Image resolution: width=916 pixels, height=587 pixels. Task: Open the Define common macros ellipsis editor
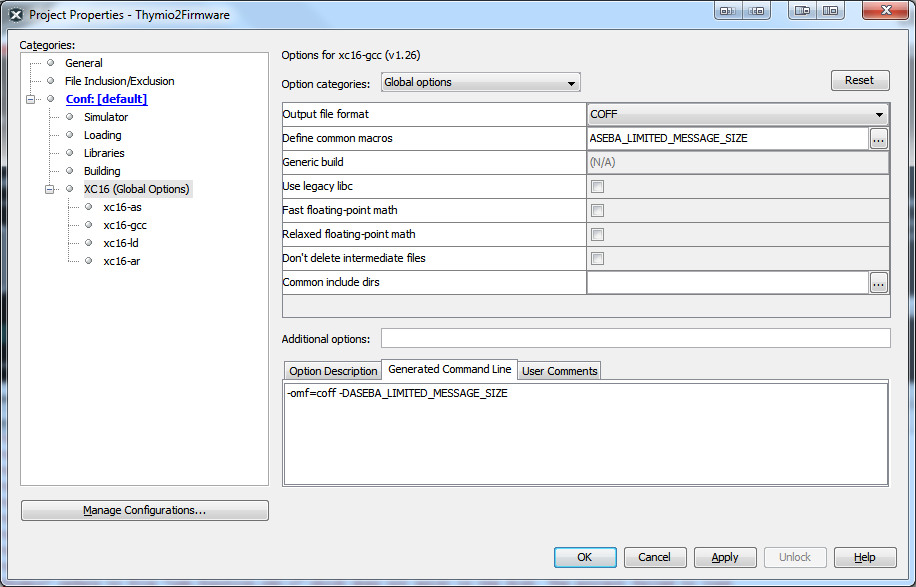click(x=879, y=139)
